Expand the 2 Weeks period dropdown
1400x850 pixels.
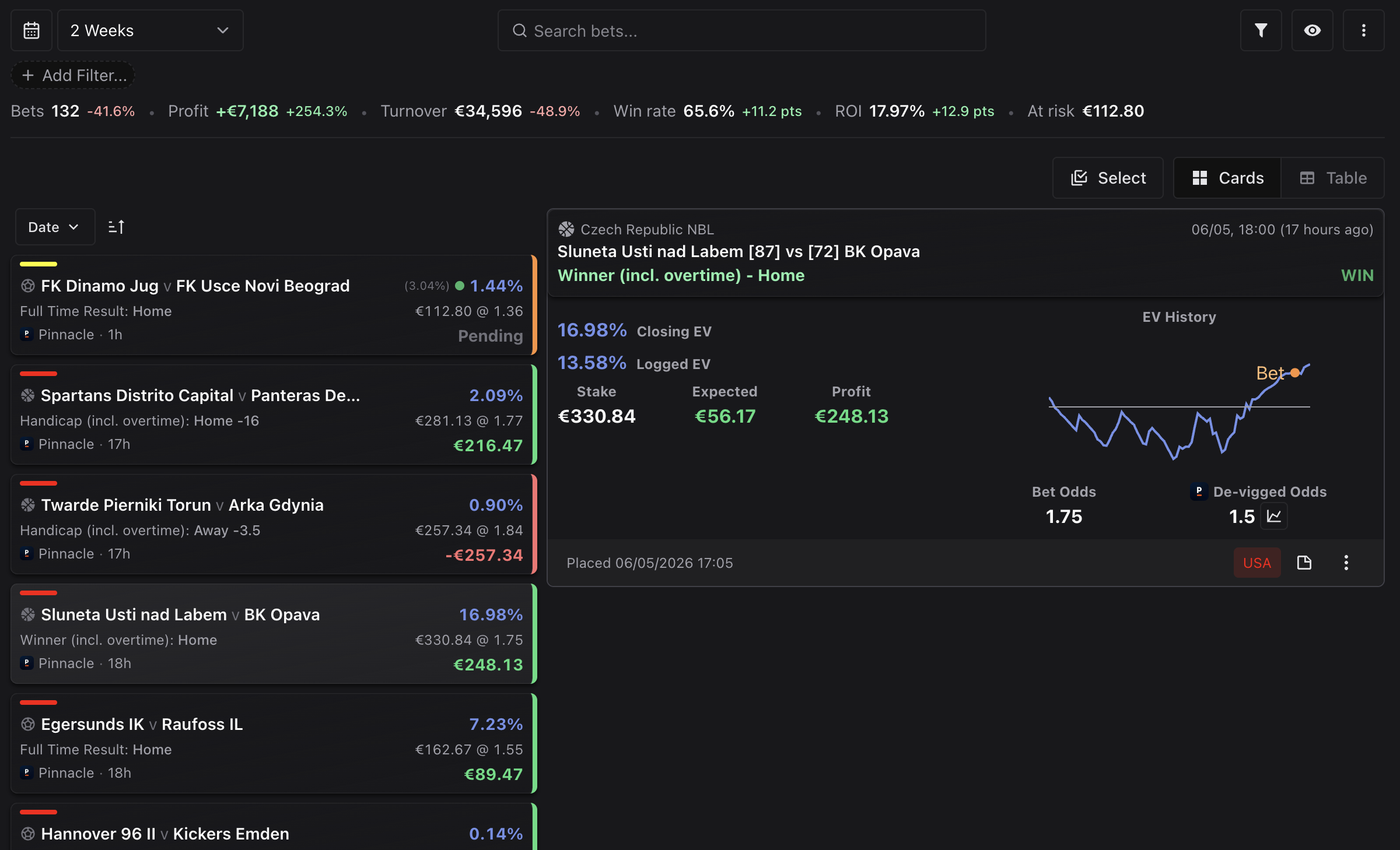[150, 30]
